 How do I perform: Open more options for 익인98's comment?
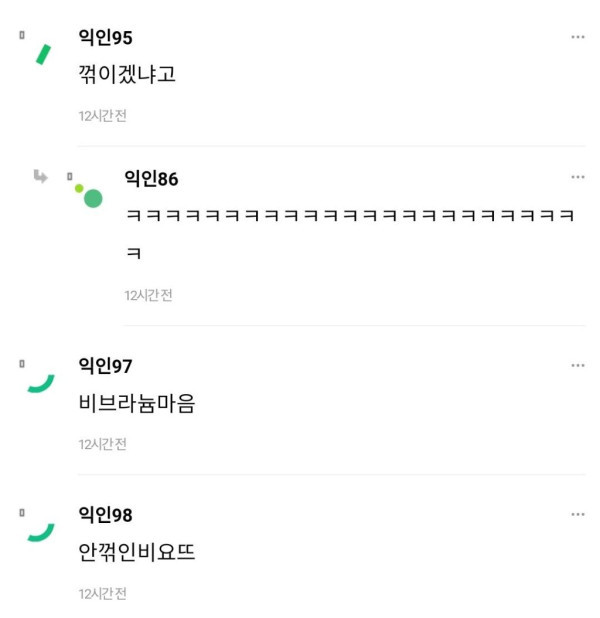pyautogui.click(x=578, y=514)
